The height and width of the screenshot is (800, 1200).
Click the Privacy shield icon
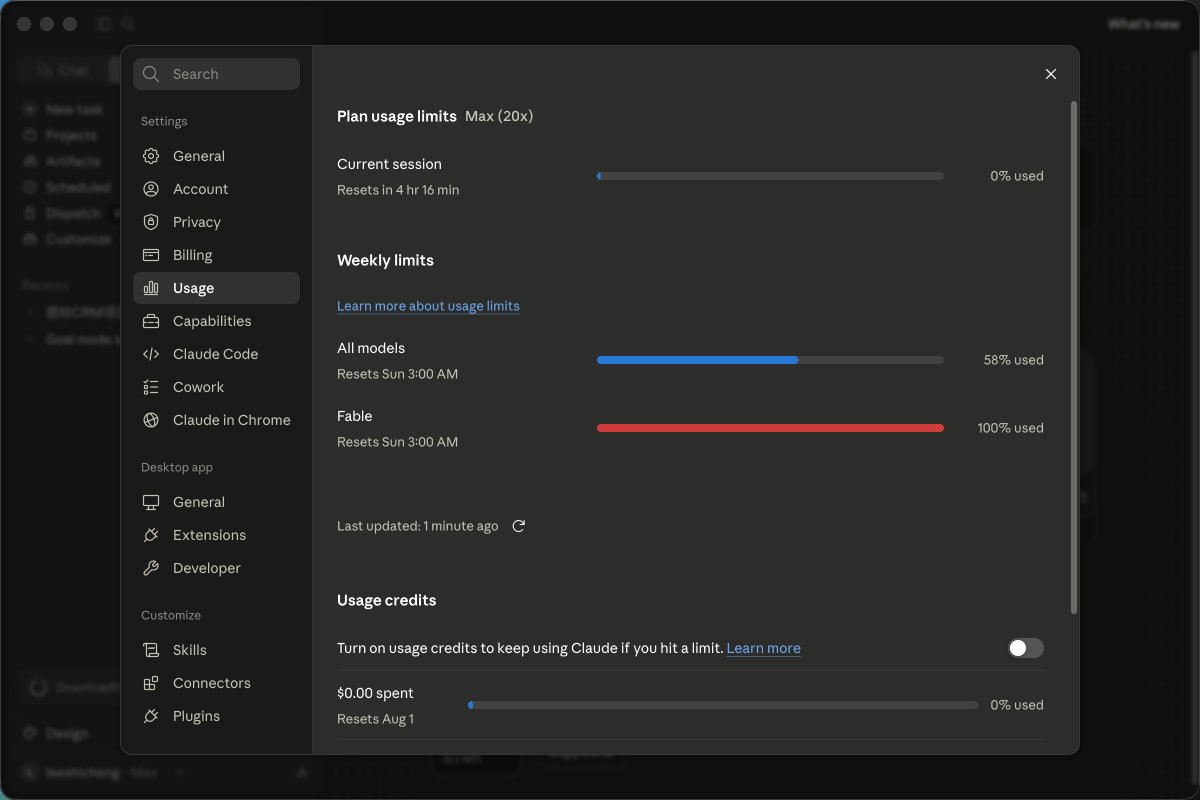[151, 222]
